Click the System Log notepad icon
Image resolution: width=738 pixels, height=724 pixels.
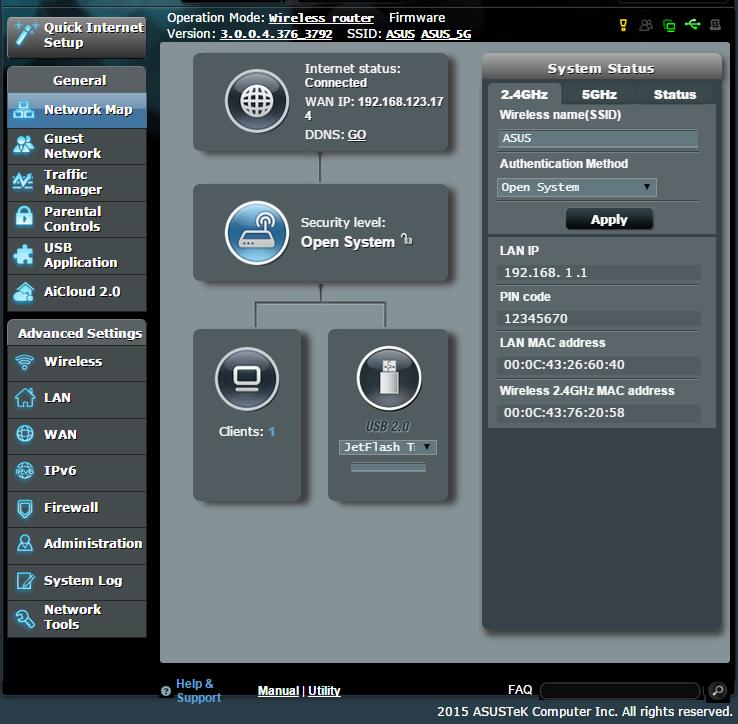point(24,580)
